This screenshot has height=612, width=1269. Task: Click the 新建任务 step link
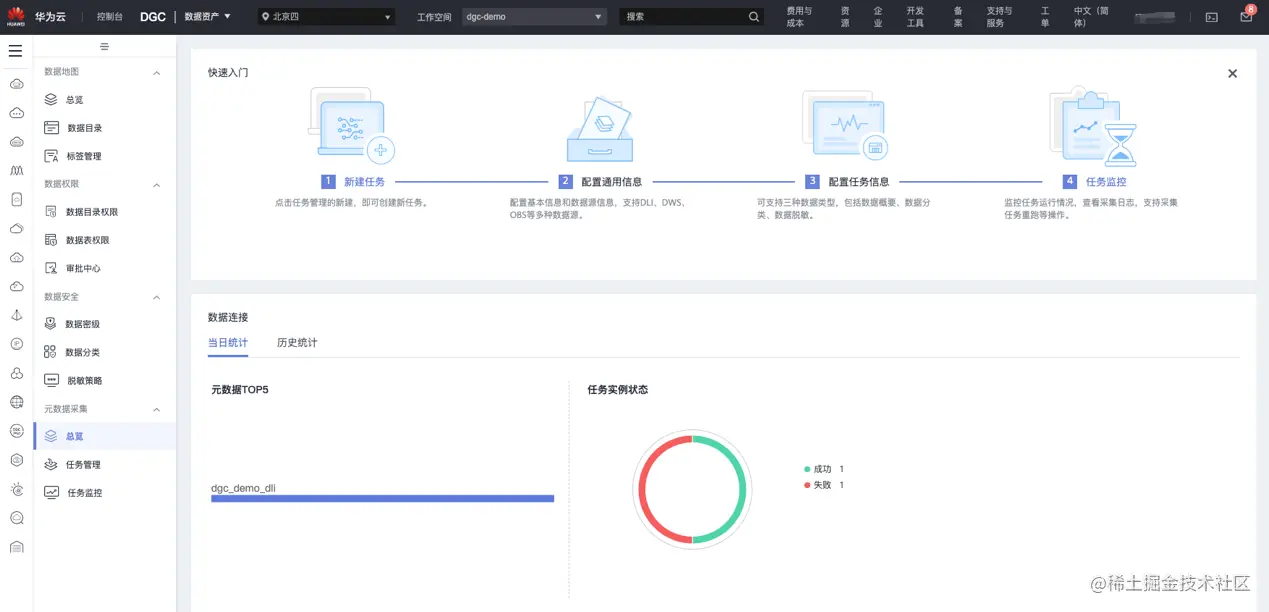pyautogui.click(x=364, y=182)
